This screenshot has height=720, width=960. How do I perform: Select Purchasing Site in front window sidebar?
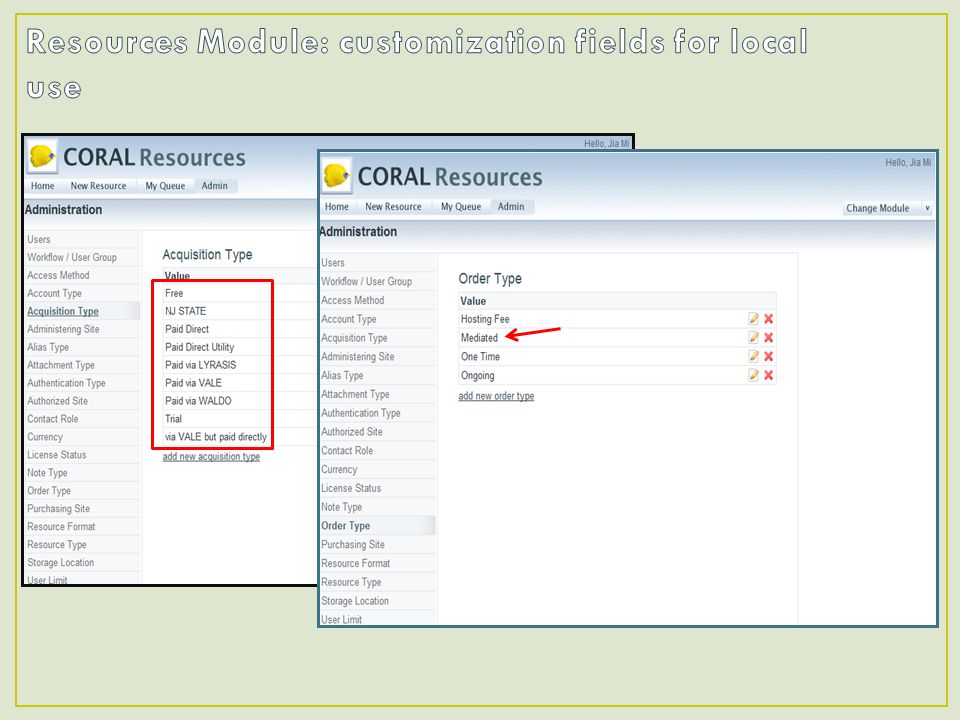[x=377, y=544]
